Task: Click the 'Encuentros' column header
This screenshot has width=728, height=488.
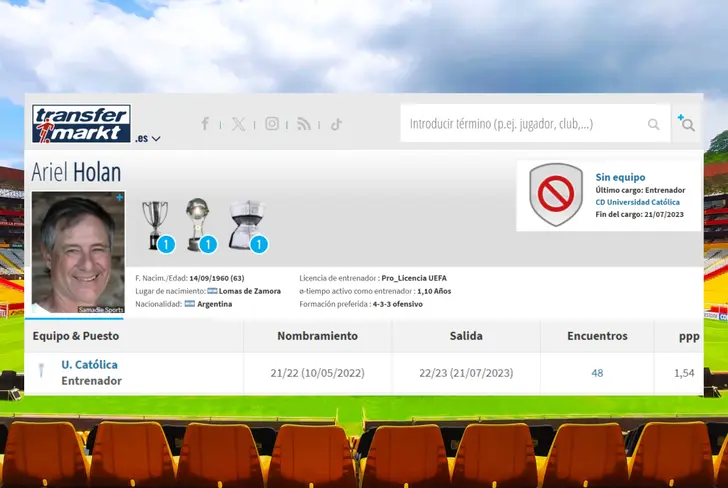Action: click(x=598, y=336)
